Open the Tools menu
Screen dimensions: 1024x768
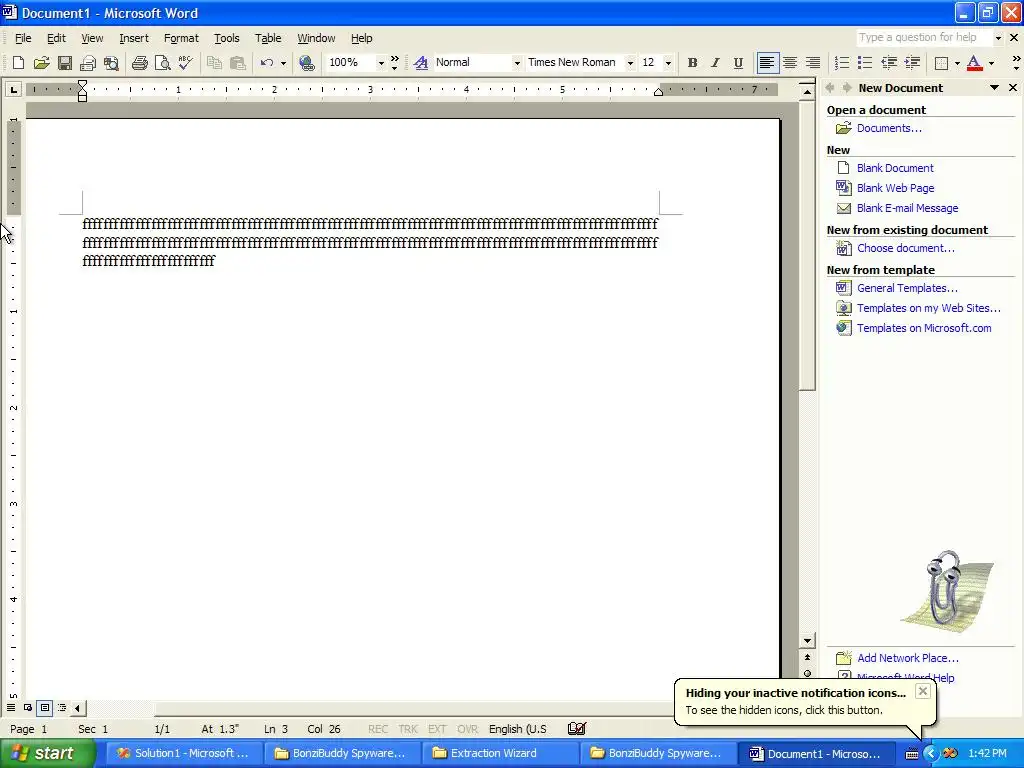[227, 38]
